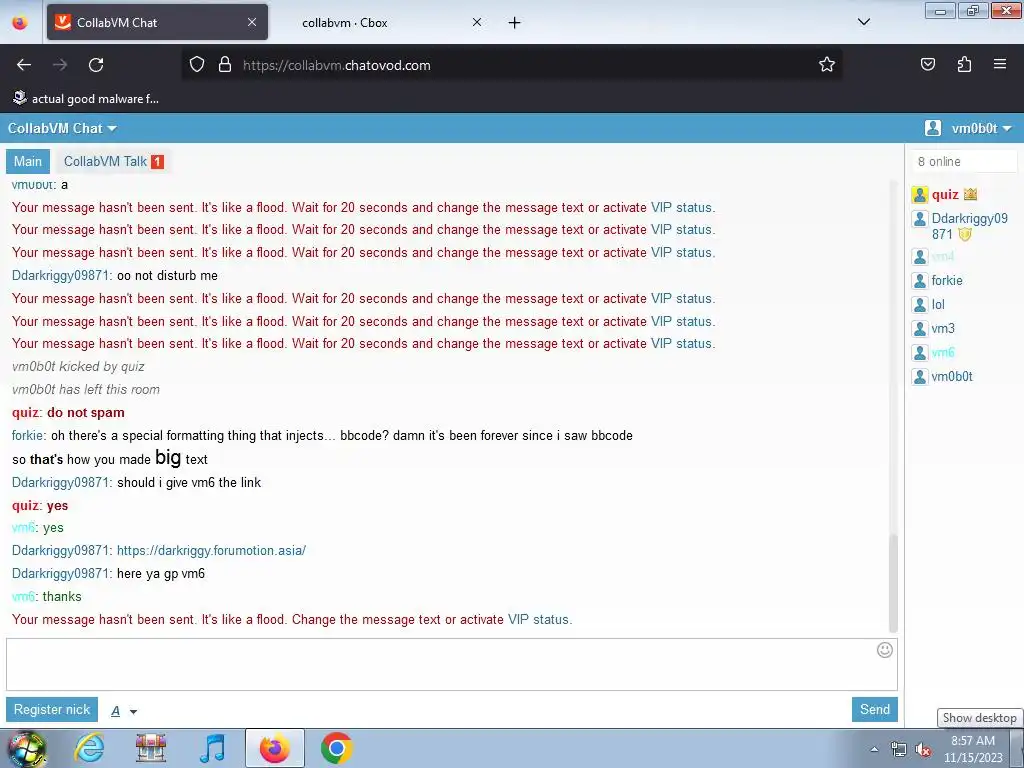Select user vm6 in online list
Image resolution: width=1024 pixels, height=768 pixels.
943,353
